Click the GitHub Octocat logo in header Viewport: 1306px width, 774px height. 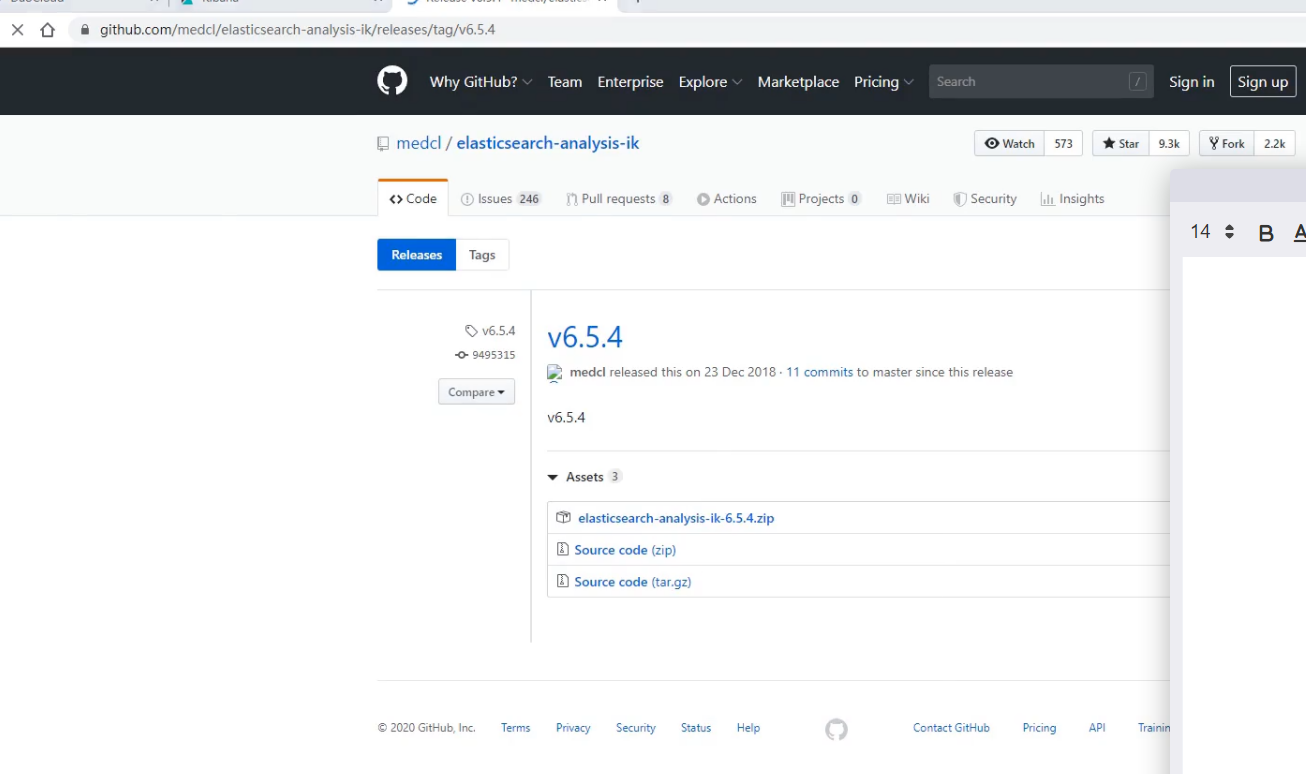(x=392, y=81)
